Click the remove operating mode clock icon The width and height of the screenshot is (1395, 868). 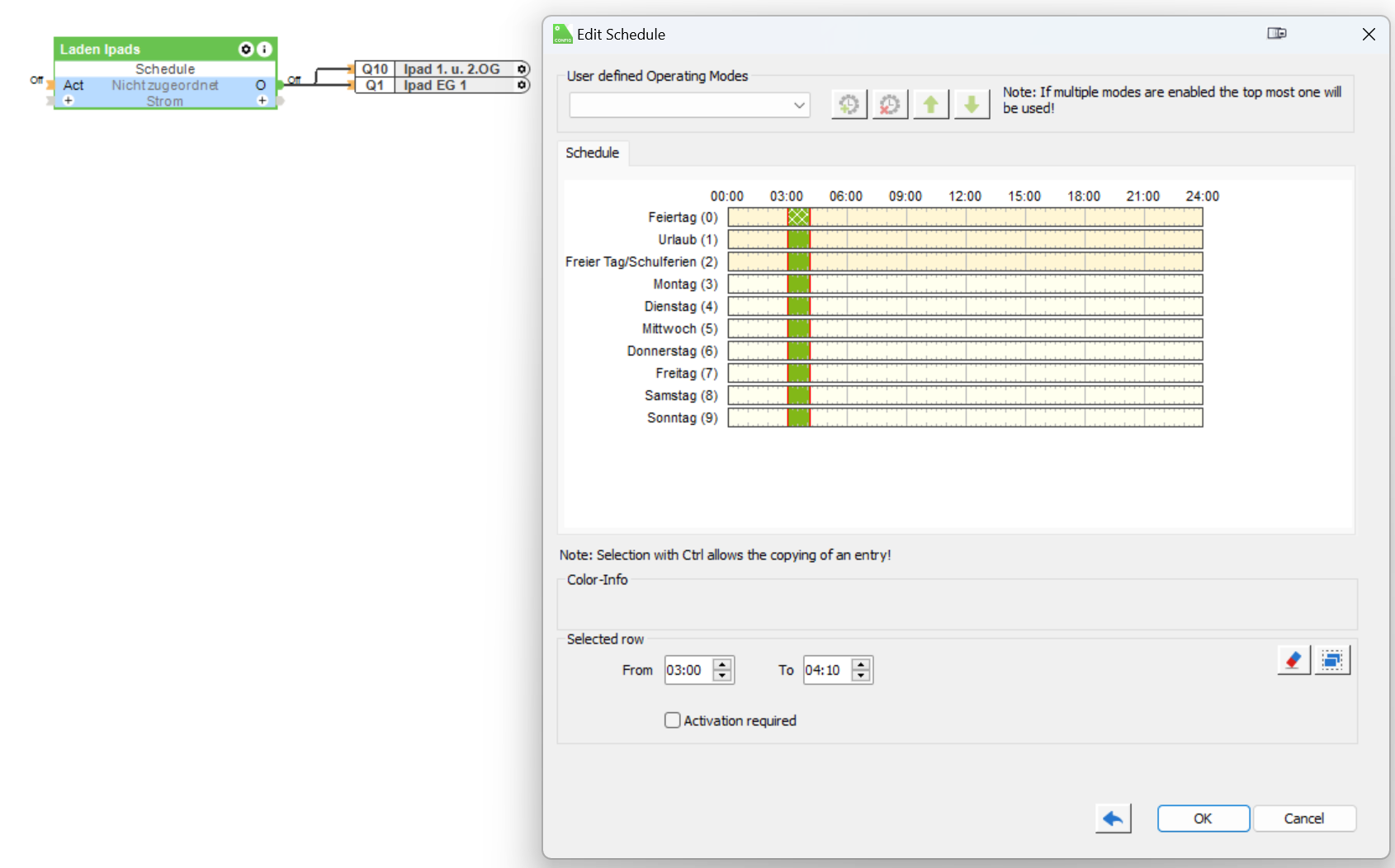point(890,105)
